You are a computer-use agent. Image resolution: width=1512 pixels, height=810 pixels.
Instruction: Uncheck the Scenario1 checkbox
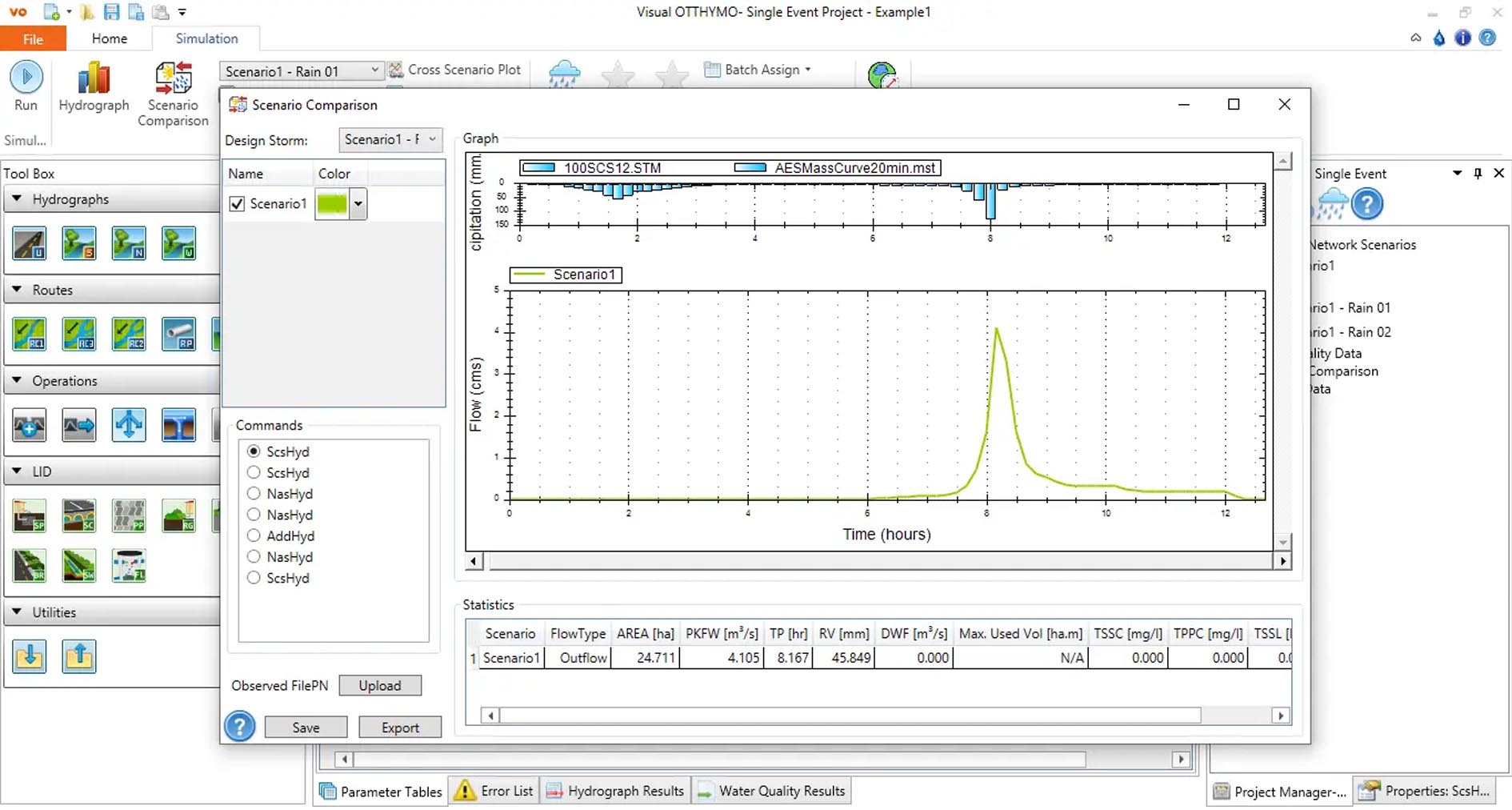[237, 204]
